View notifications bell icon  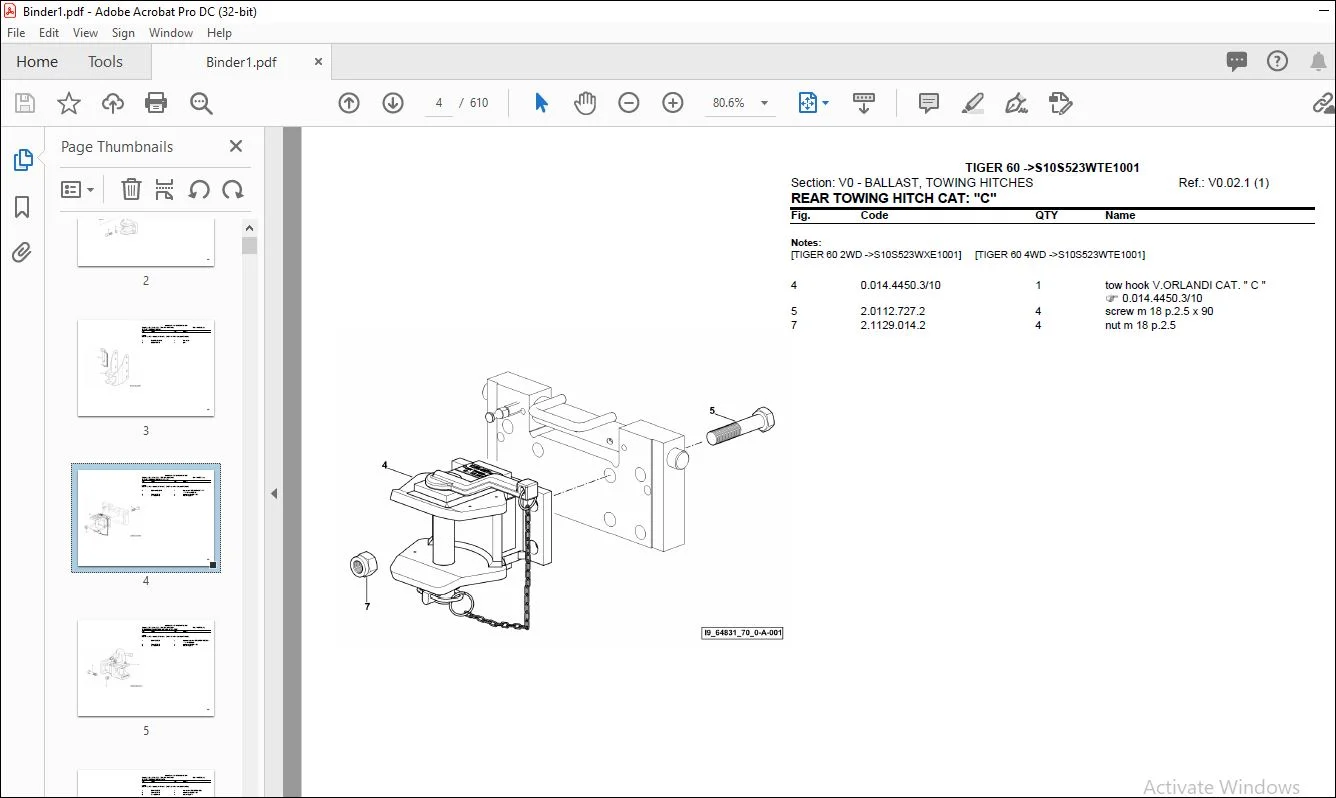1318,62
